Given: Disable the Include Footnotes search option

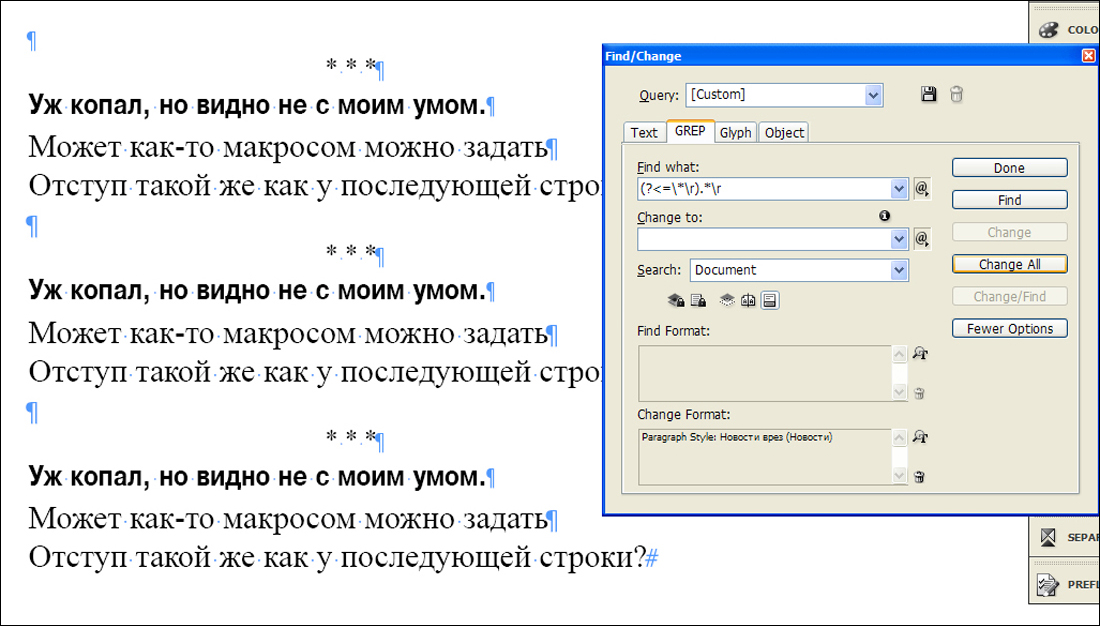Looking at the screenshot, I should click(x=768, y=300).
